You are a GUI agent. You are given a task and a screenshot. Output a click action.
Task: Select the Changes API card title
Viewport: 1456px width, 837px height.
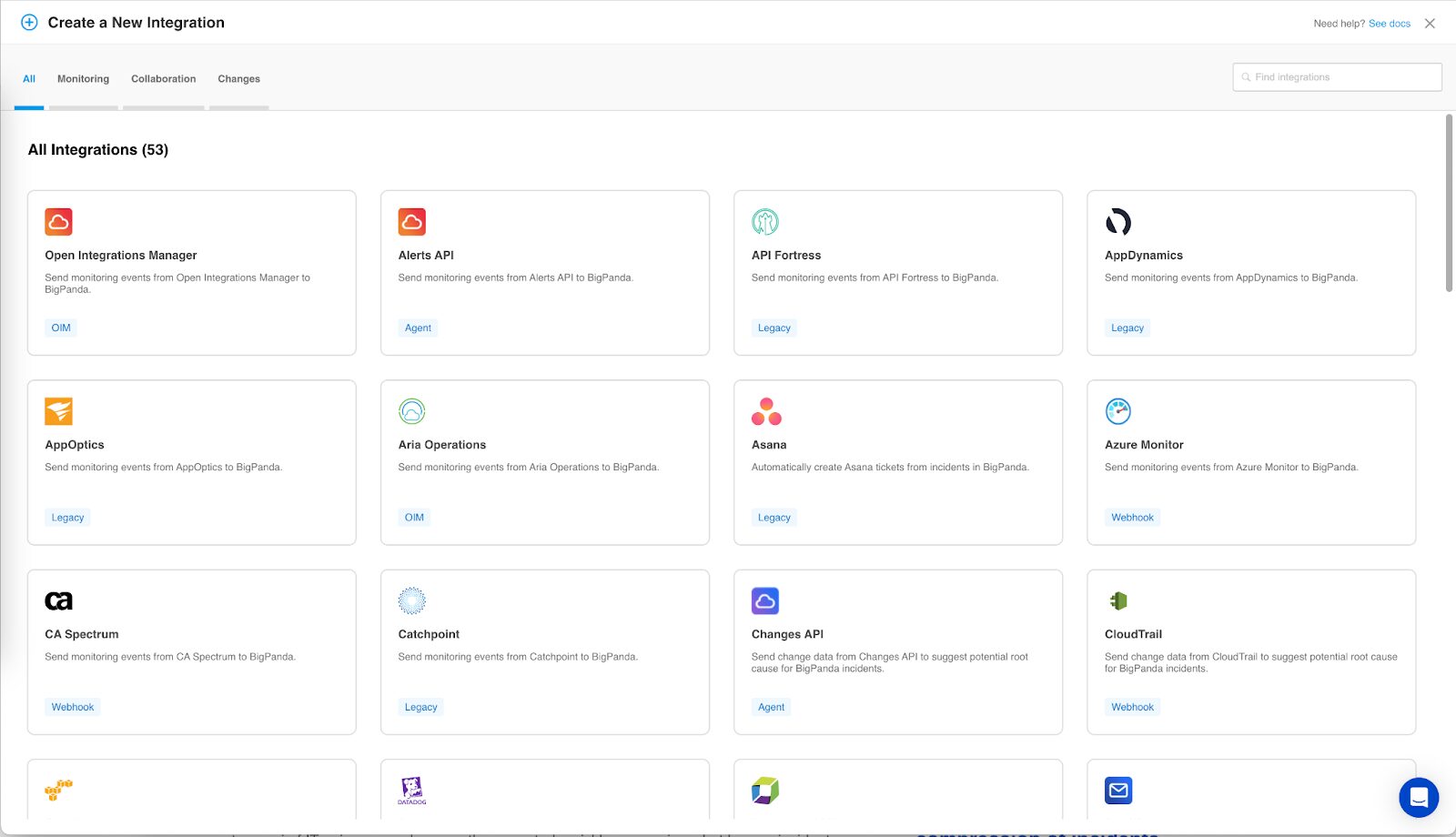click(787, 634)
